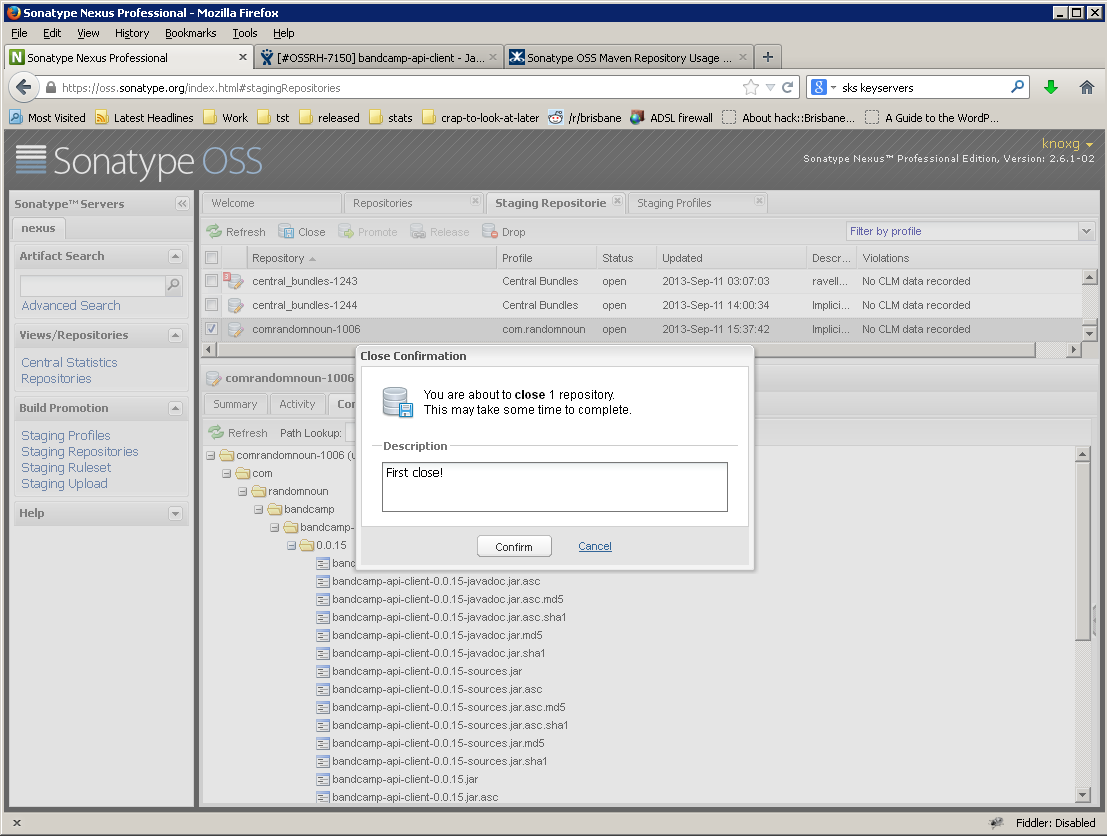Screen dimensions: 1107x836
Task: Open the Summary tab of comrandomnoun-1006
Action: point(235,405)
